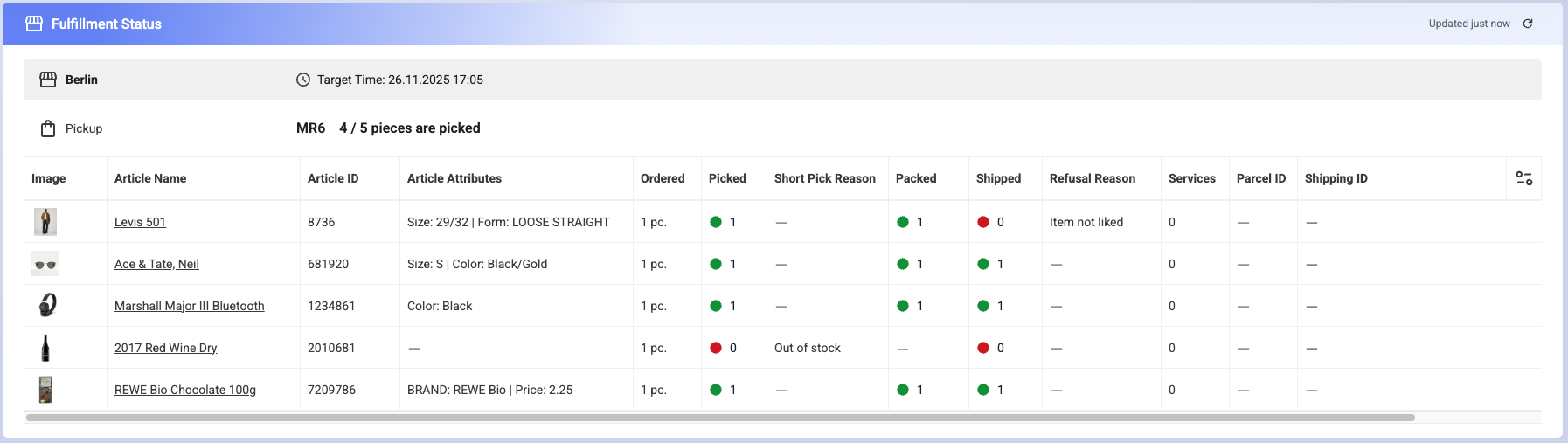Click the Short Pick Reason column header
This screenshot has width=1568, height=443.
(x=824, y=178)
